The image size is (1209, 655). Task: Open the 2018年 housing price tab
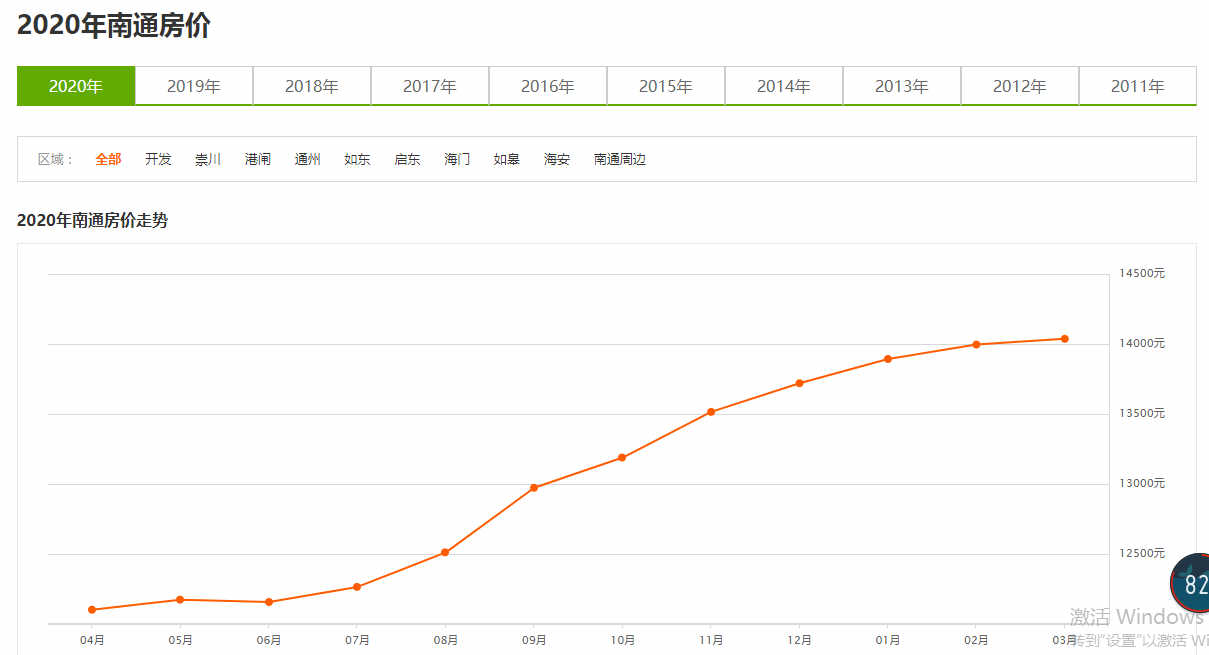(x=311, y=86)
